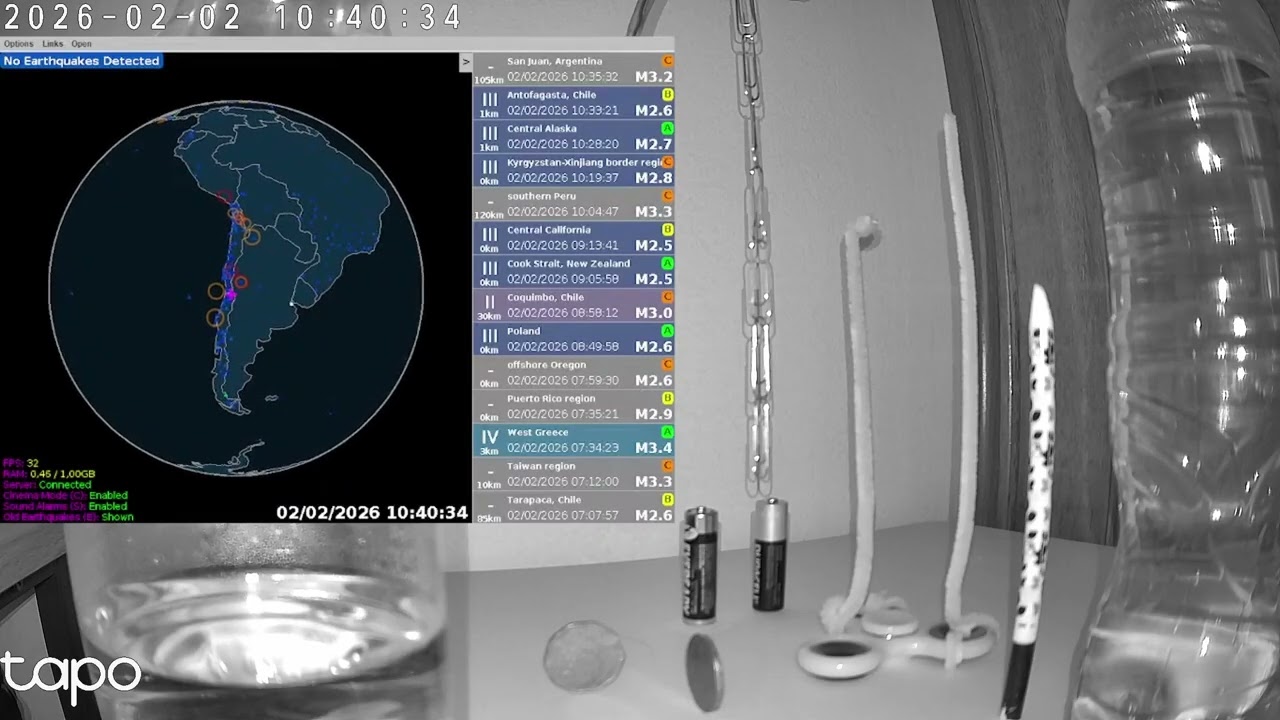Collapse the earthquake list with the arrow button
The height and width of the screenshot is (720, 1280).
coord(465,62)
